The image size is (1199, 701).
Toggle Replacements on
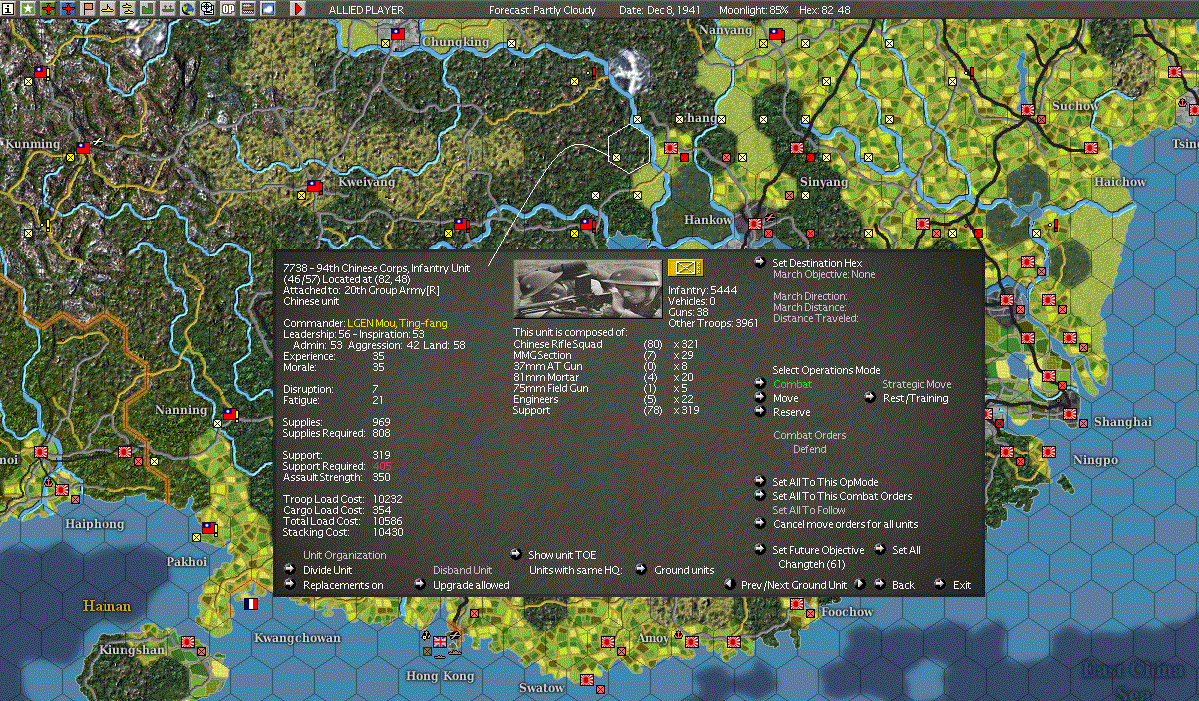coord(343,585)
